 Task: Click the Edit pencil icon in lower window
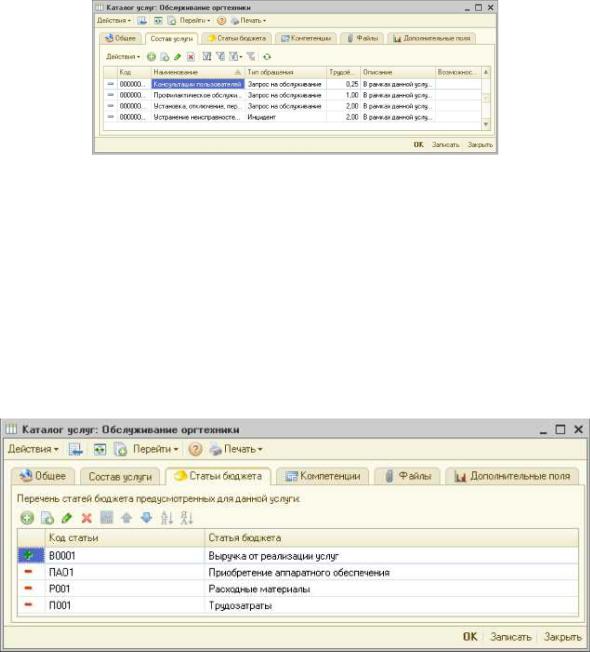(67, 518)
